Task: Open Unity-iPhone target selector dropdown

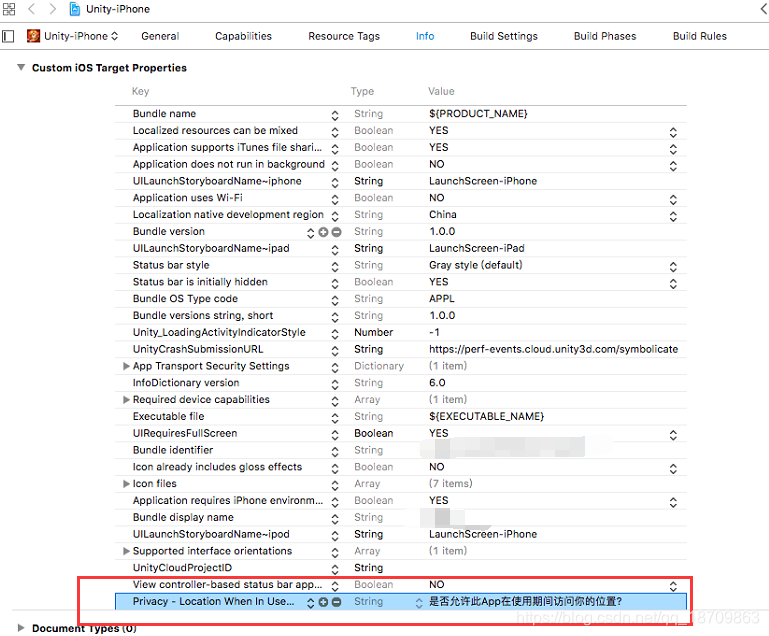Action: pyautogui.click(x=81, y=36)
